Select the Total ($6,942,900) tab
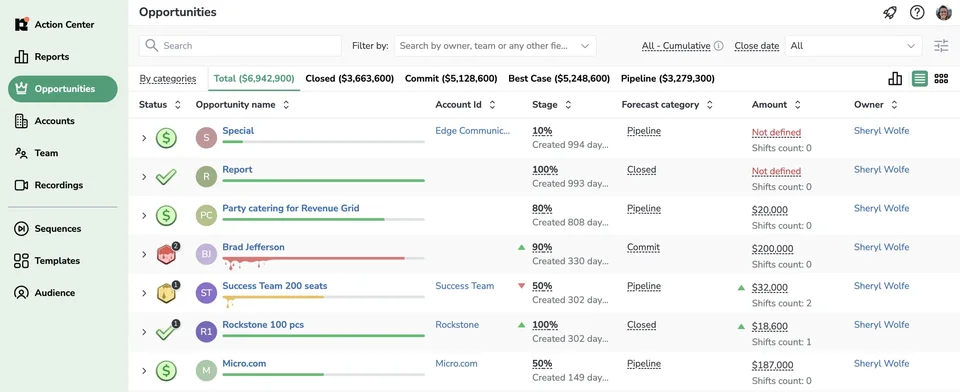 (253, 78)
